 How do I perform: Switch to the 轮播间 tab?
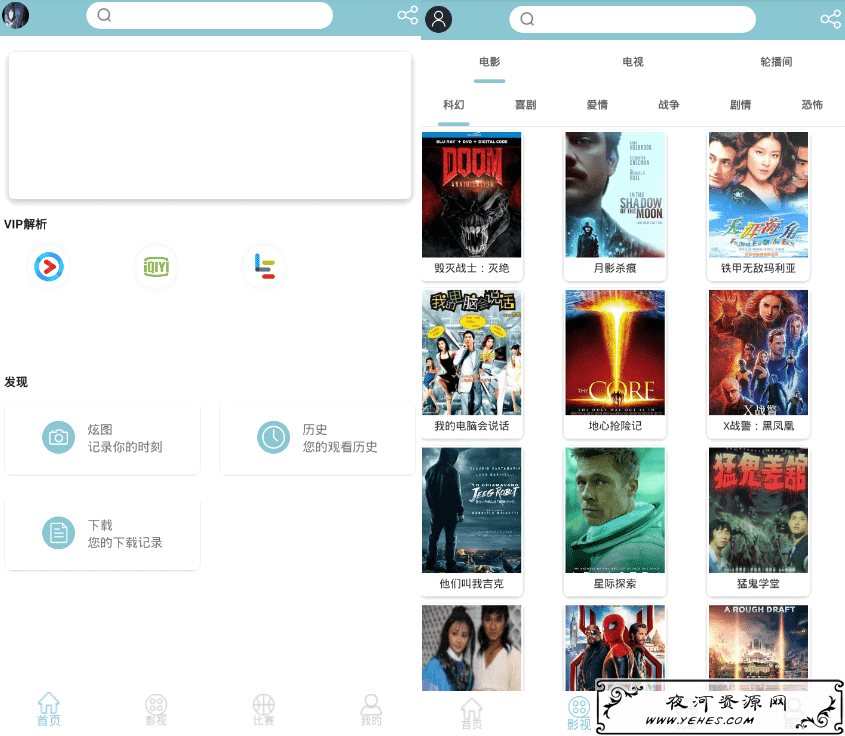(776, 62)
